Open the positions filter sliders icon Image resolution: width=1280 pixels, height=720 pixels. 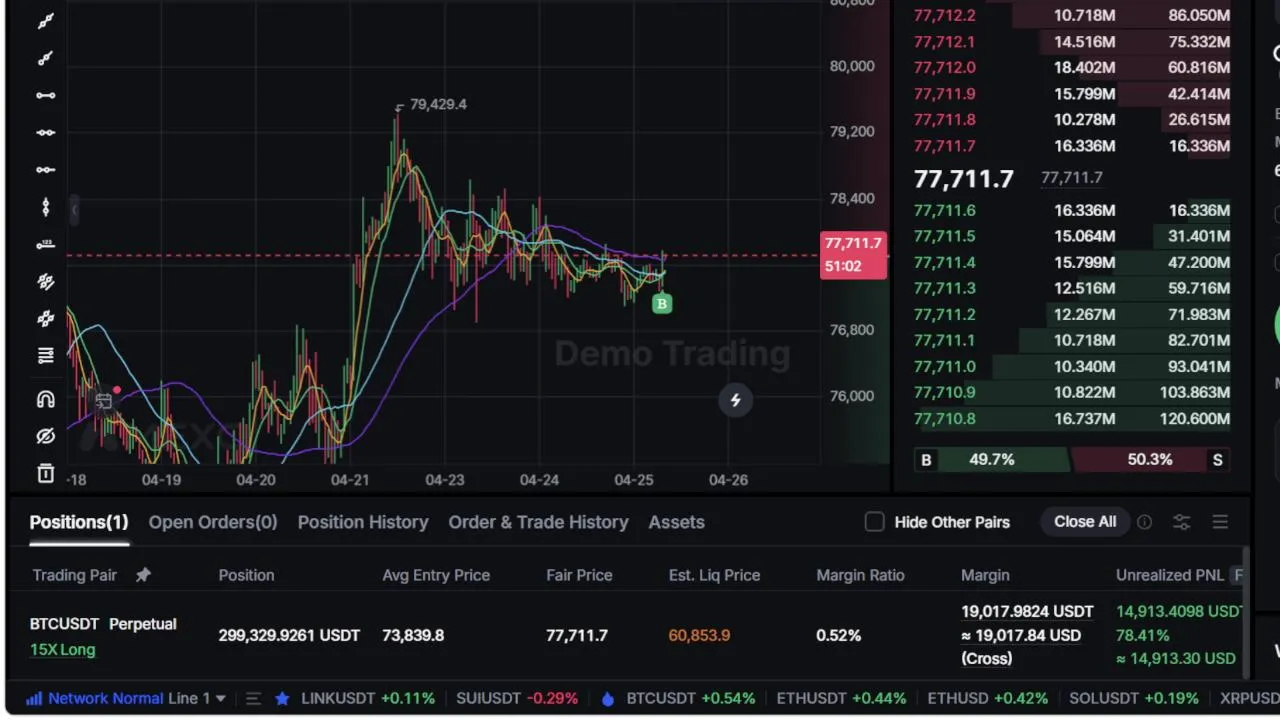[1181, 522]
